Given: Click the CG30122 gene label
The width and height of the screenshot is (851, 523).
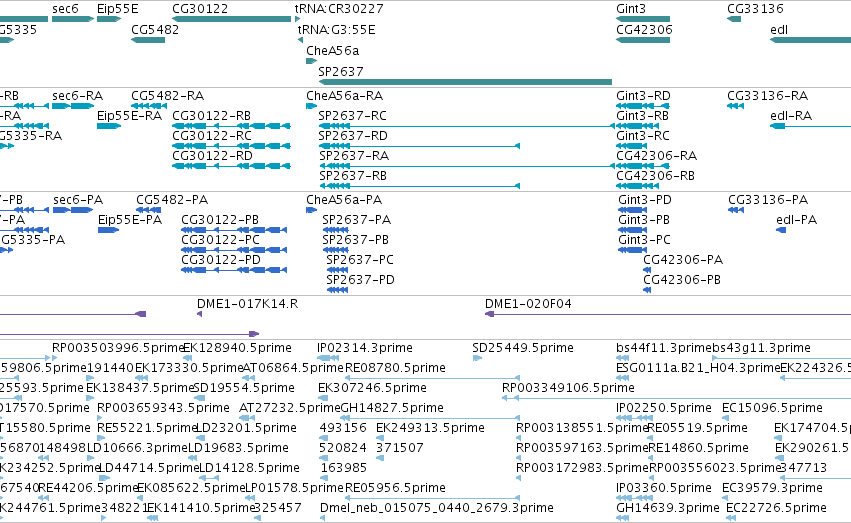Looking at the screenshot, I should [200, 9].
